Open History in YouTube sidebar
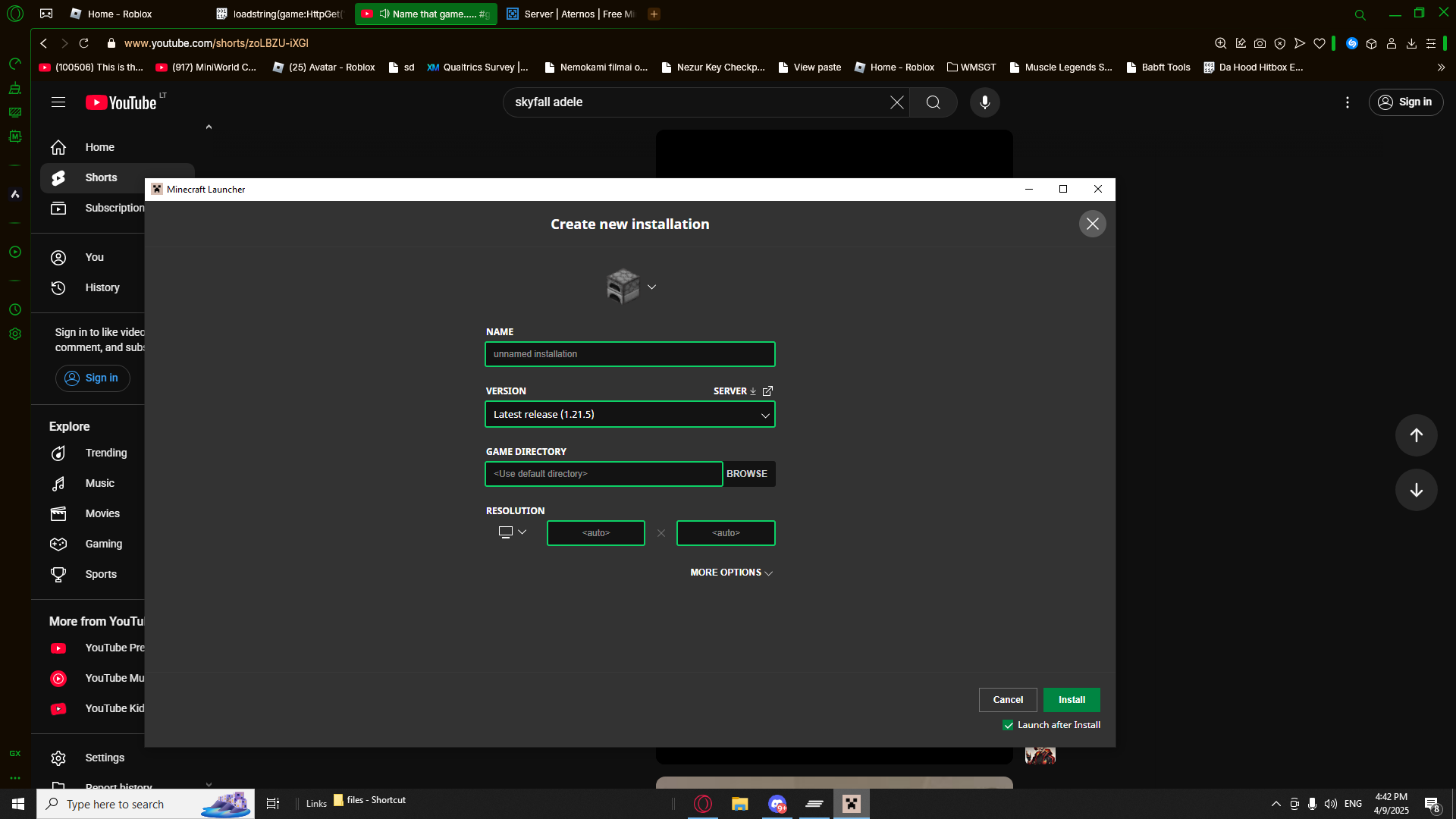The width and height of the screenshot is (1456, 819). pos(91,287)
